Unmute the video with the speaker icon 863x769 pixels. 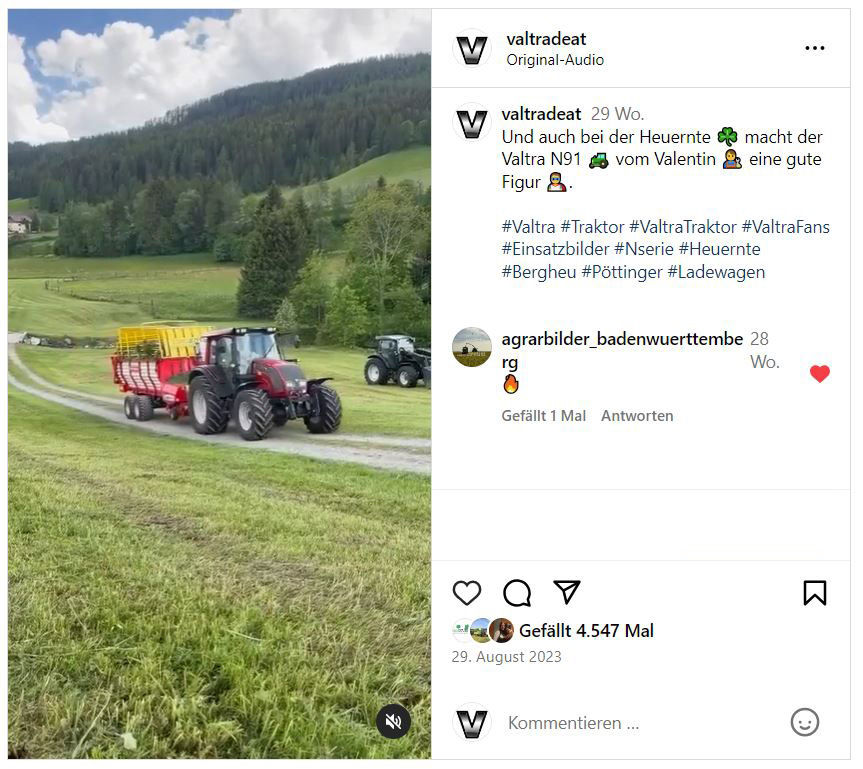point(394,721)
